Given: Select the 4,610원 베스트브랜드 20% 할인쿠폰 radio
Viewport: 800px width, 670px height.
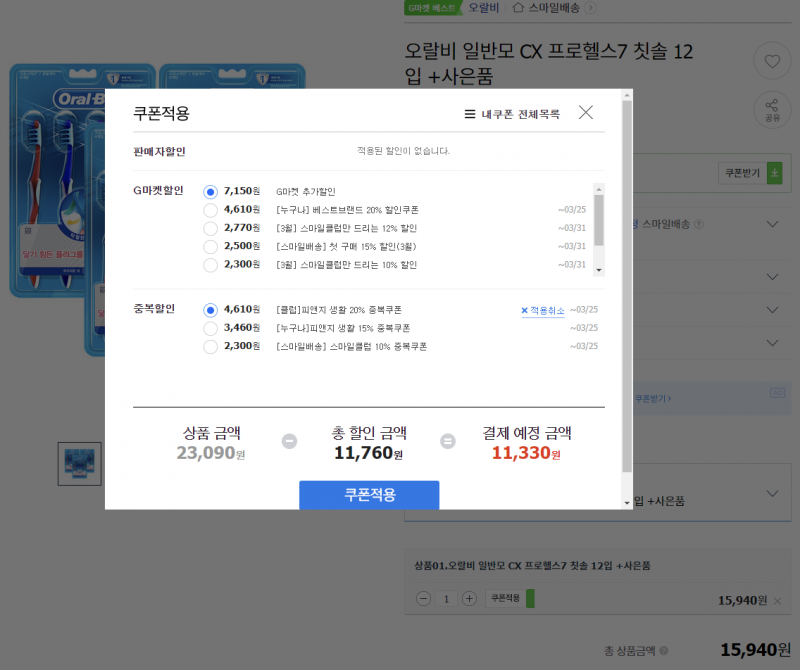Looking at the screenshot, I should click(210, 210).
